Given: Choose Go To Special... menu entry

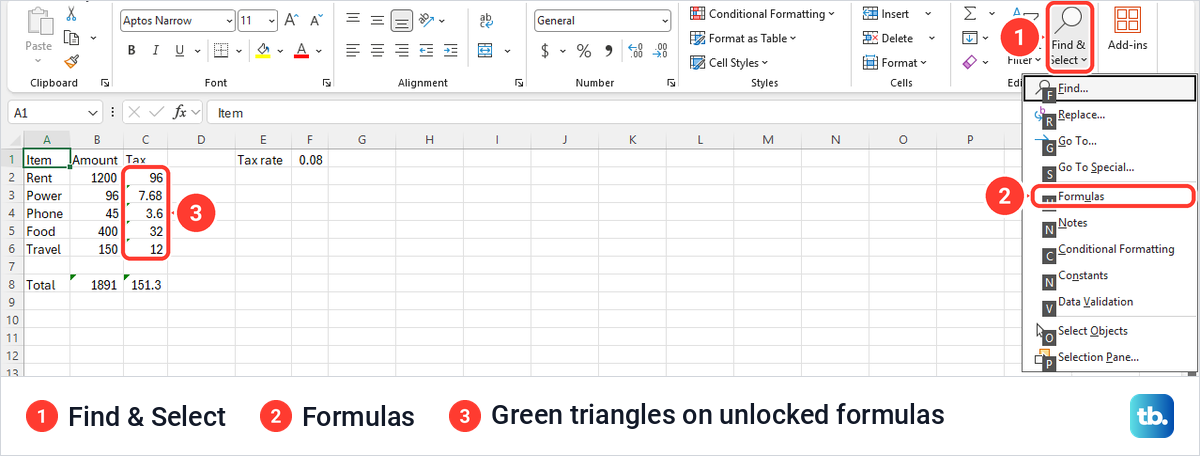Looking at the screenshot, I should [1109, 168].
